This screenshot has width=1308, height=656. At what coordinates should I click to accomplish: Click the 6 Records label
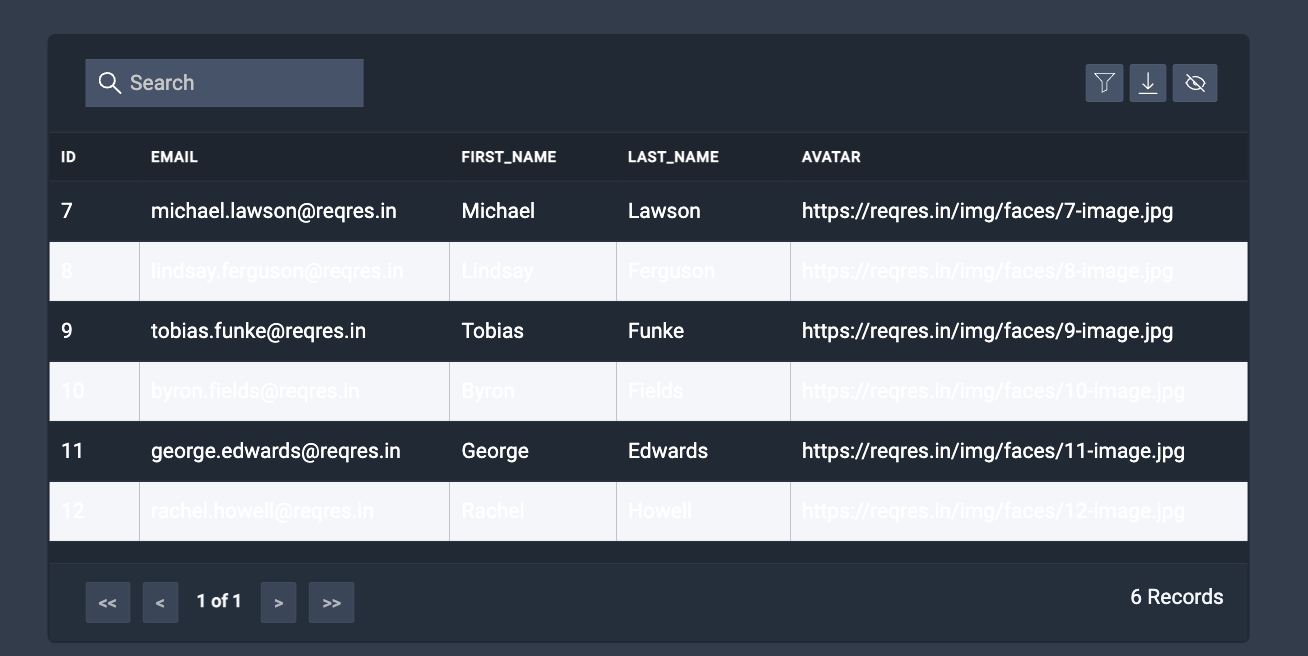[1177, 597]
